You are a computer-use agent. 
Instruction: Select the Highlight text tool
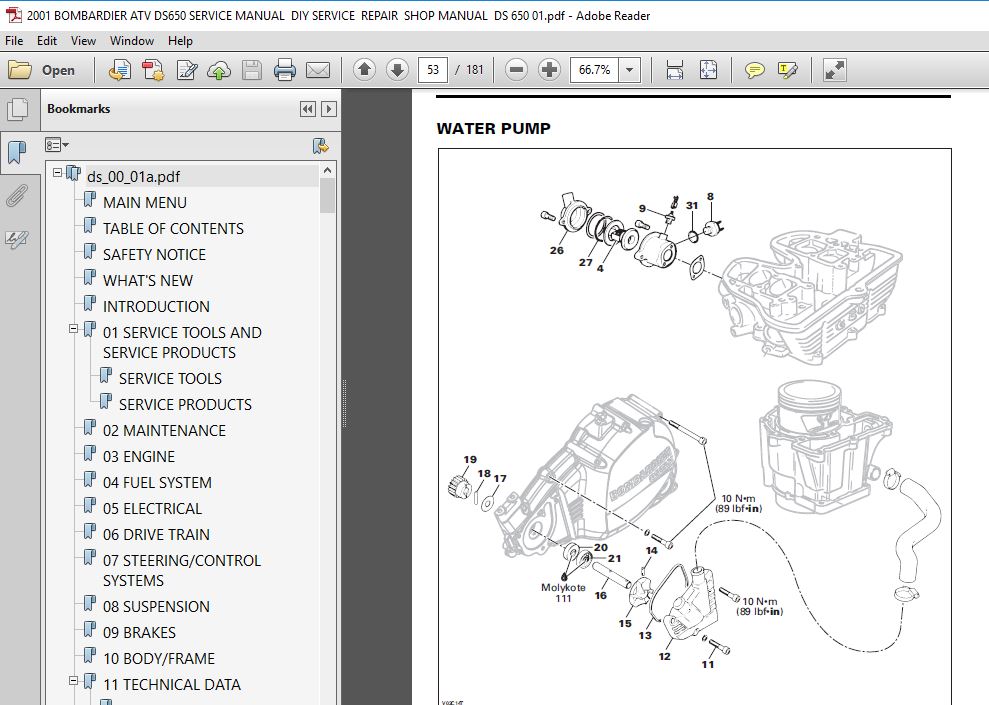[787, 70]
